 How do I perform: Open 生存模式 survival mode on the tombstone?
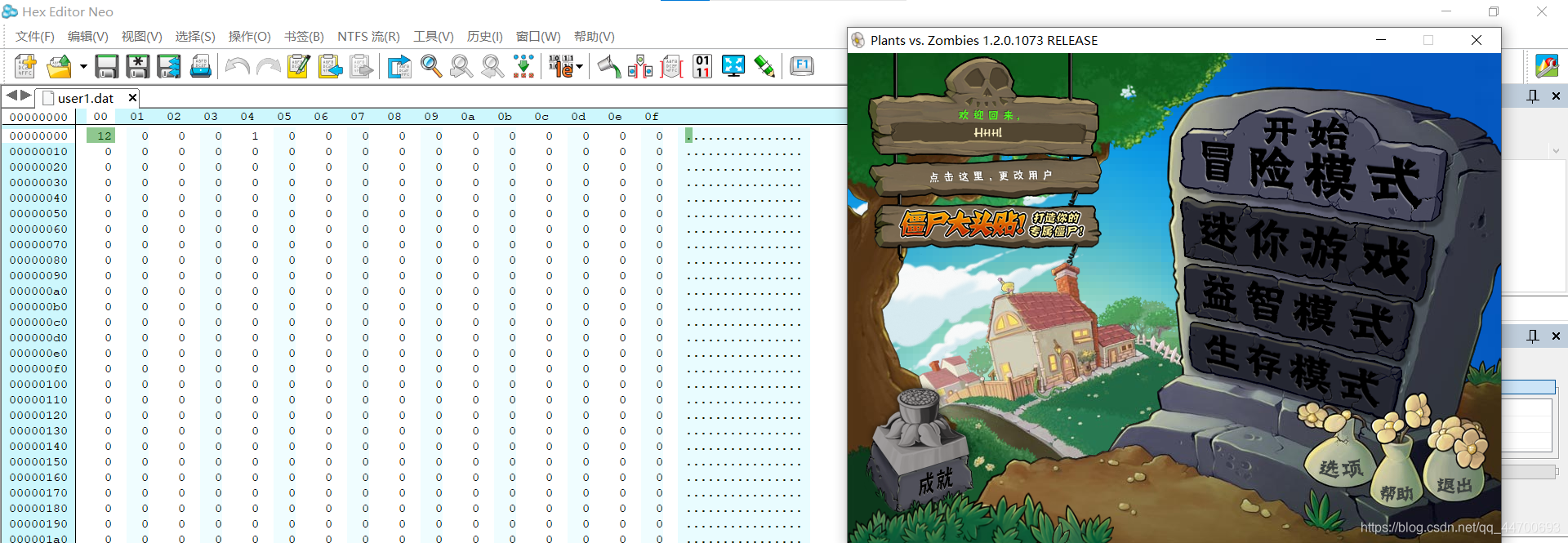(1297, 367)
